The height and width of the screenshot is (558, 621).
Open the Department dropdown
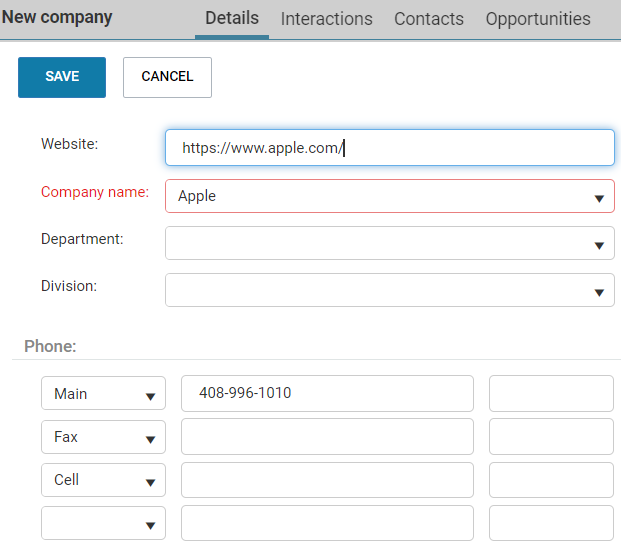point(390,243)
